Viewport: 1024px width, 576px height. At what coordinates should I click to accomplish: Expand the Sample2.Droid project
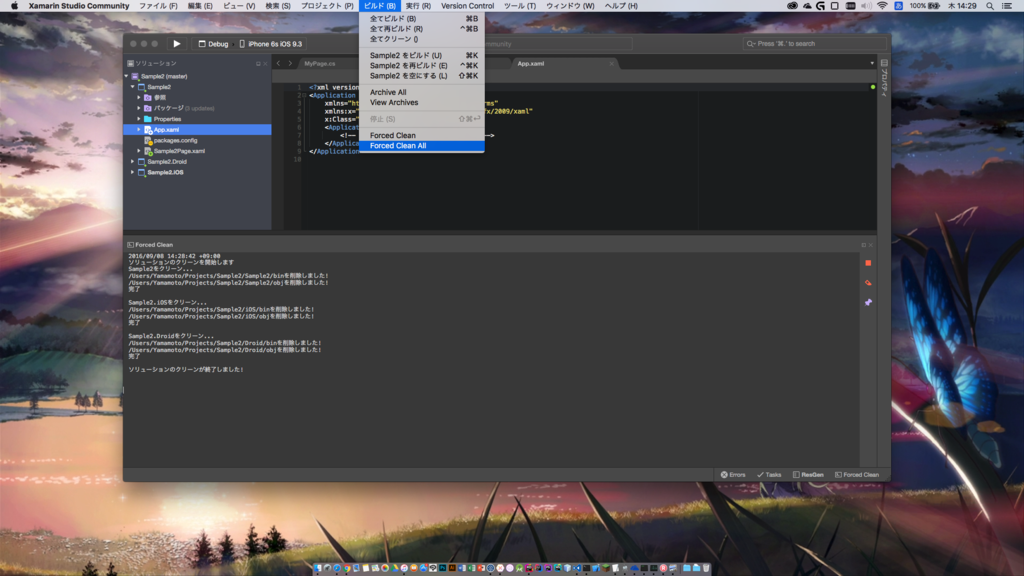(x=133, y=161)
